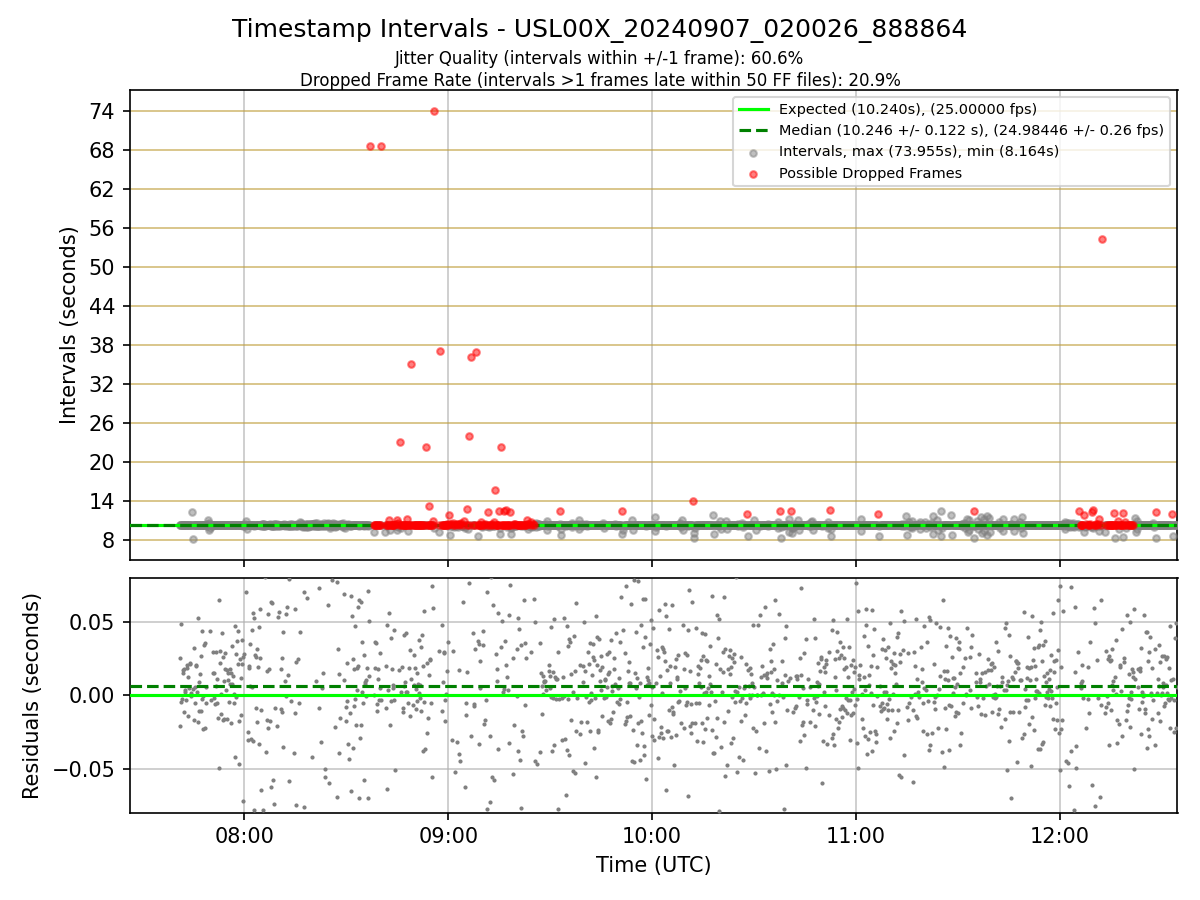The width and height of the screenshot is (1200, 900).
Task: Click the 'Intervals, max (73.955s), min (8.164s)' legend entry
Action: [x=898, y=151]
